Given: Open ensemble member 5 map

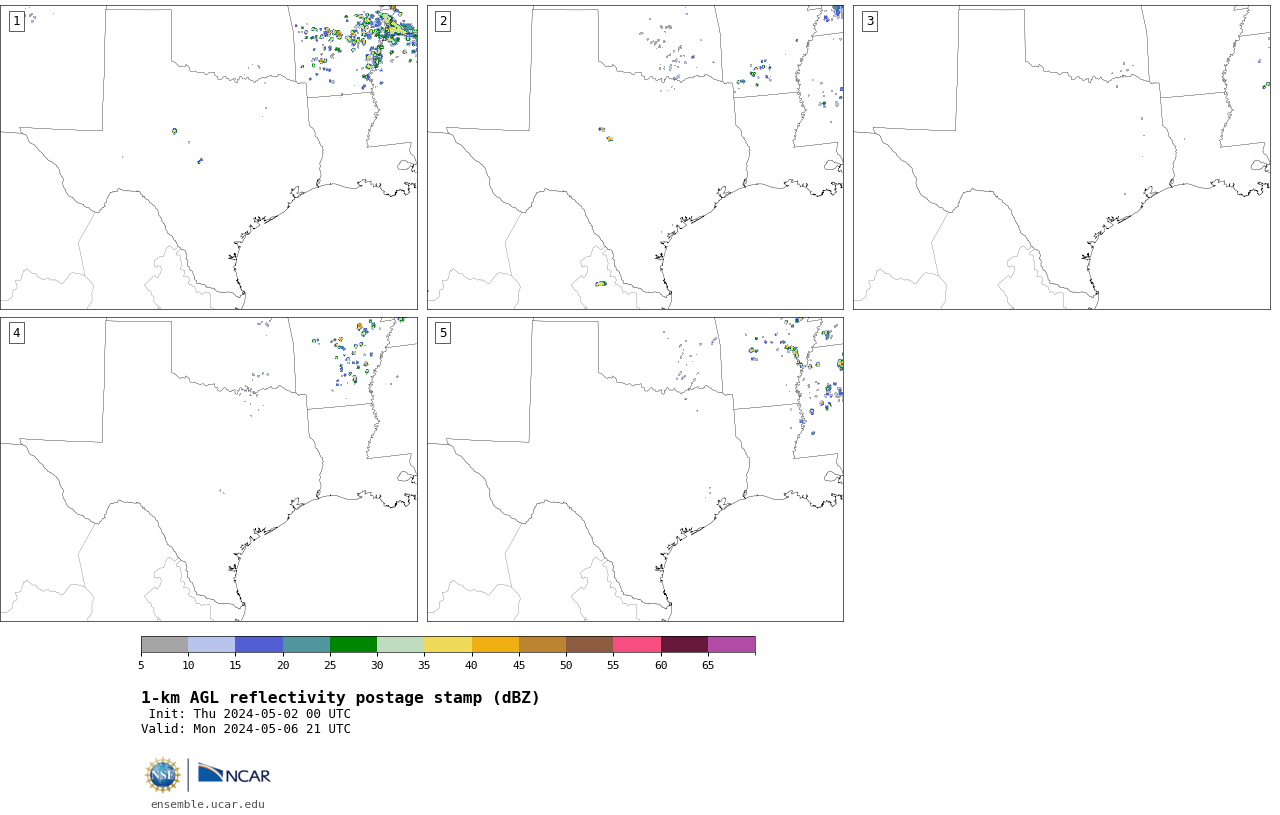Looking at the screenshot, I should [635, 469].
